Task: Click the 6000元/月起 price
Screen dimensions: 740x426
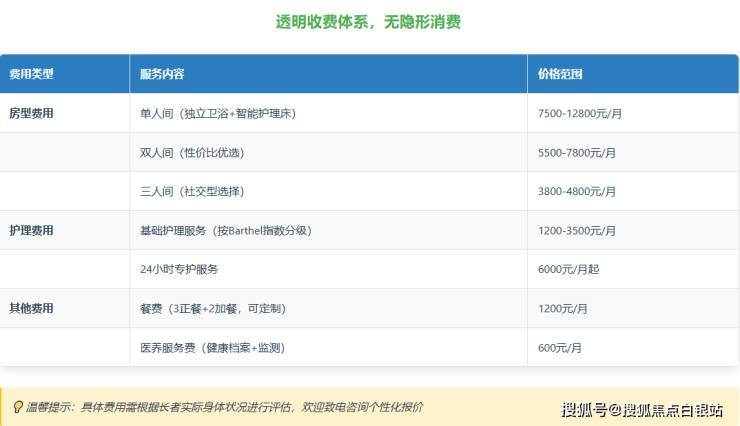Action: tap(568, 269)
